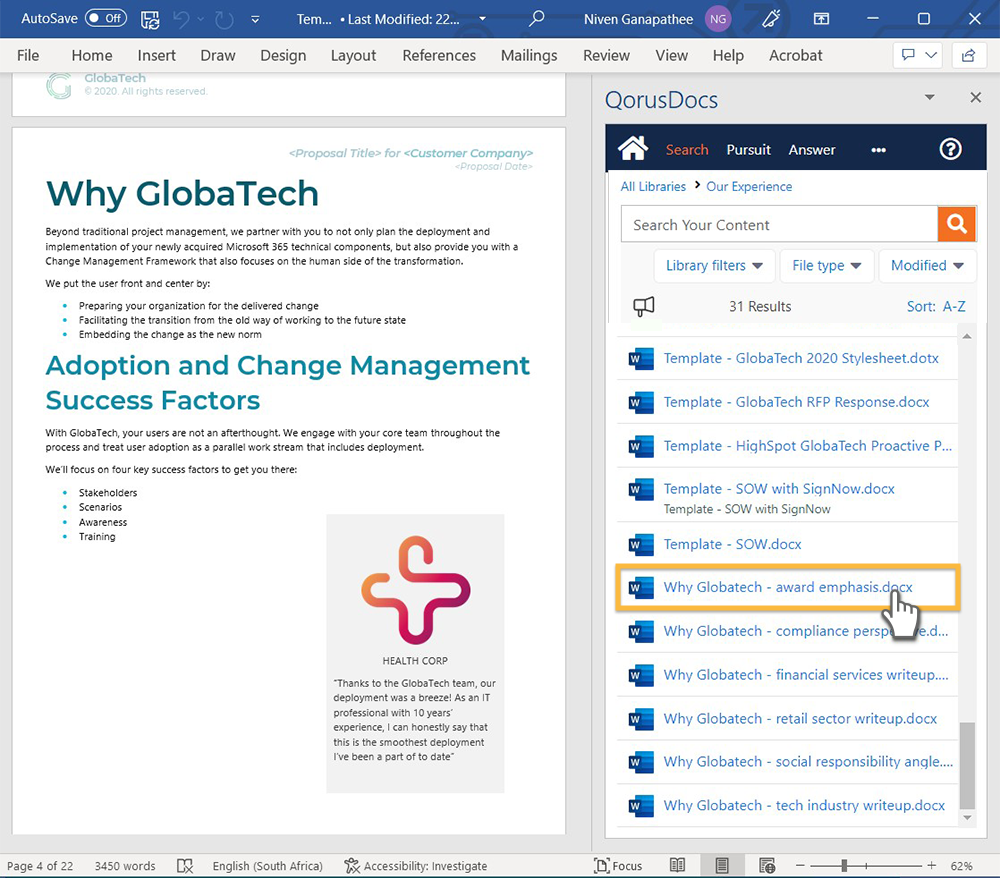
Task: Switch to Read Mode view icon
Action: [x=678, y=865]
